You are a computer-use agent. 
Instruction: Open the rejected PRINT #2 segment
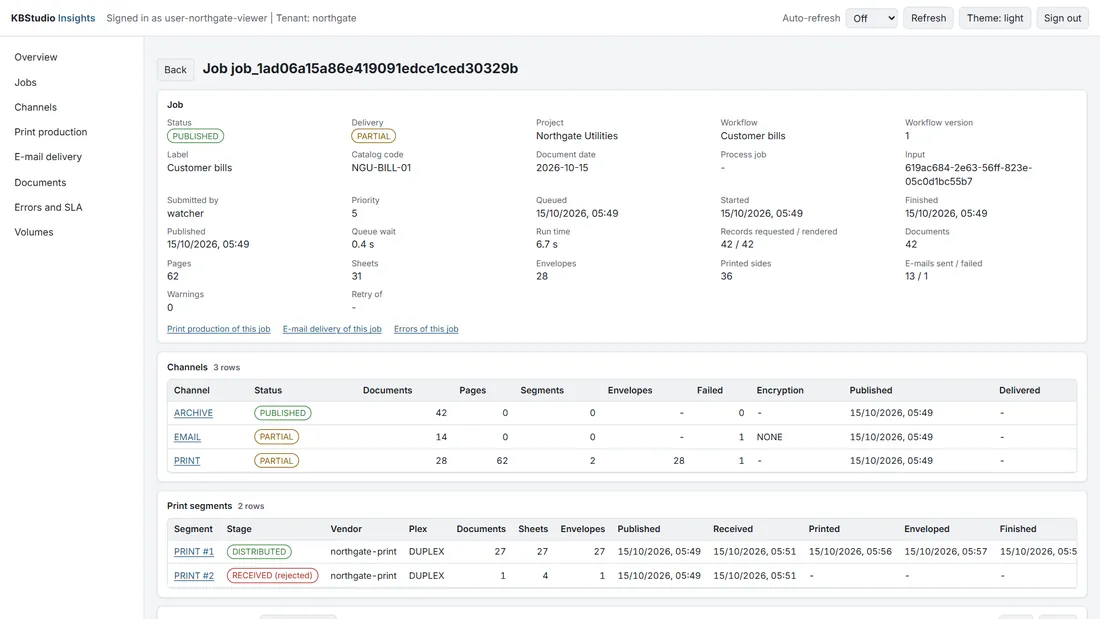194,575
